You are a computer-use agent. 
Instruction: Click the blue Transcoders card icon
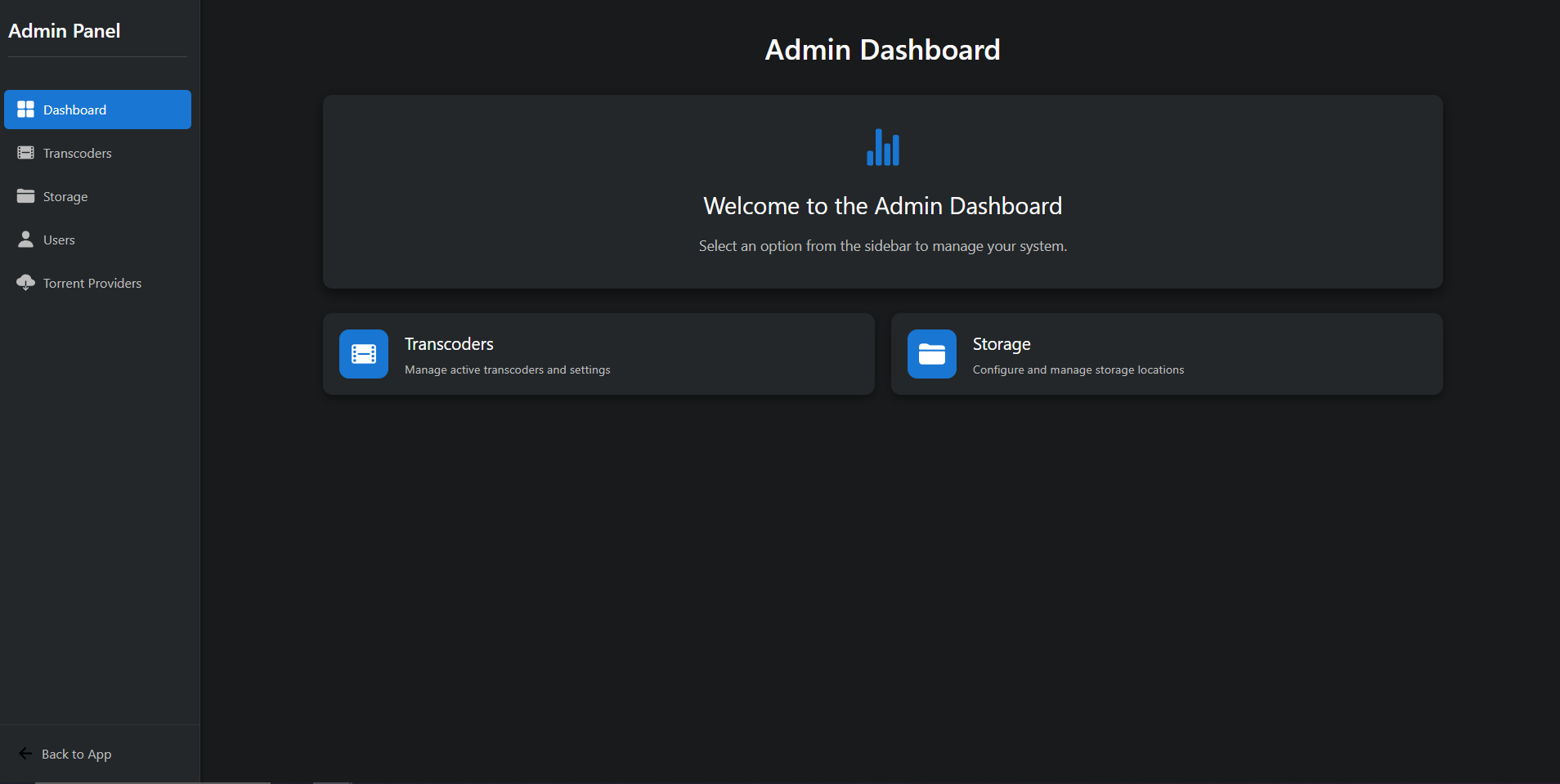363,353
